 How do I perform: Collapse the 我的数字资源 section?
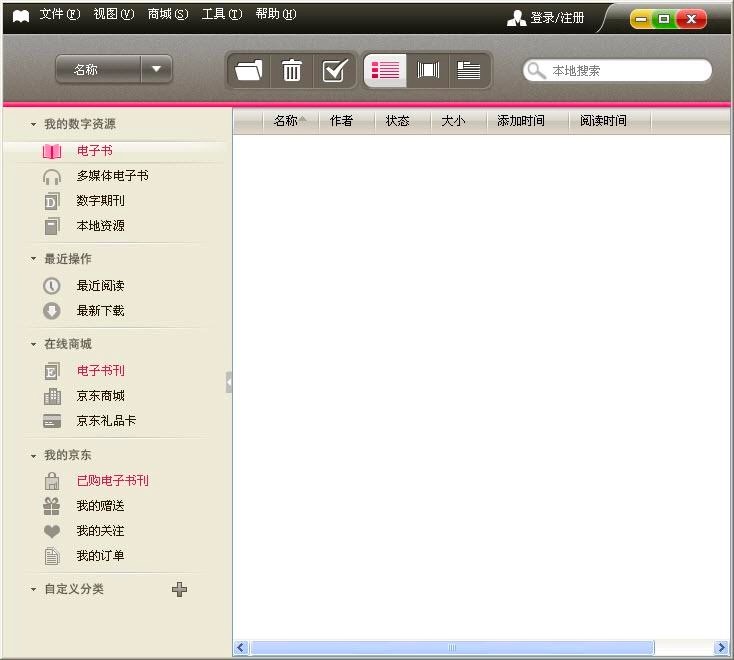[33, 125]
